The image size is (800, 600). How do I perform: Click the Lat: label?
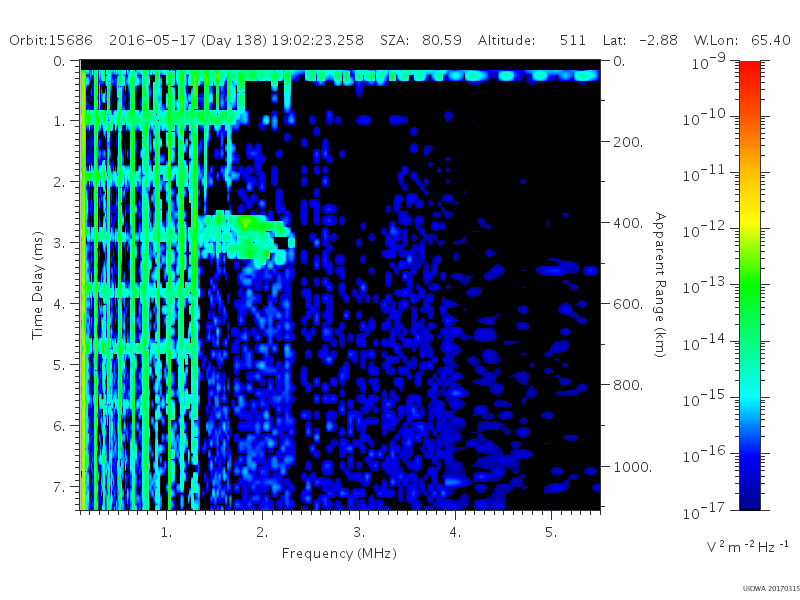pos(614,40)
